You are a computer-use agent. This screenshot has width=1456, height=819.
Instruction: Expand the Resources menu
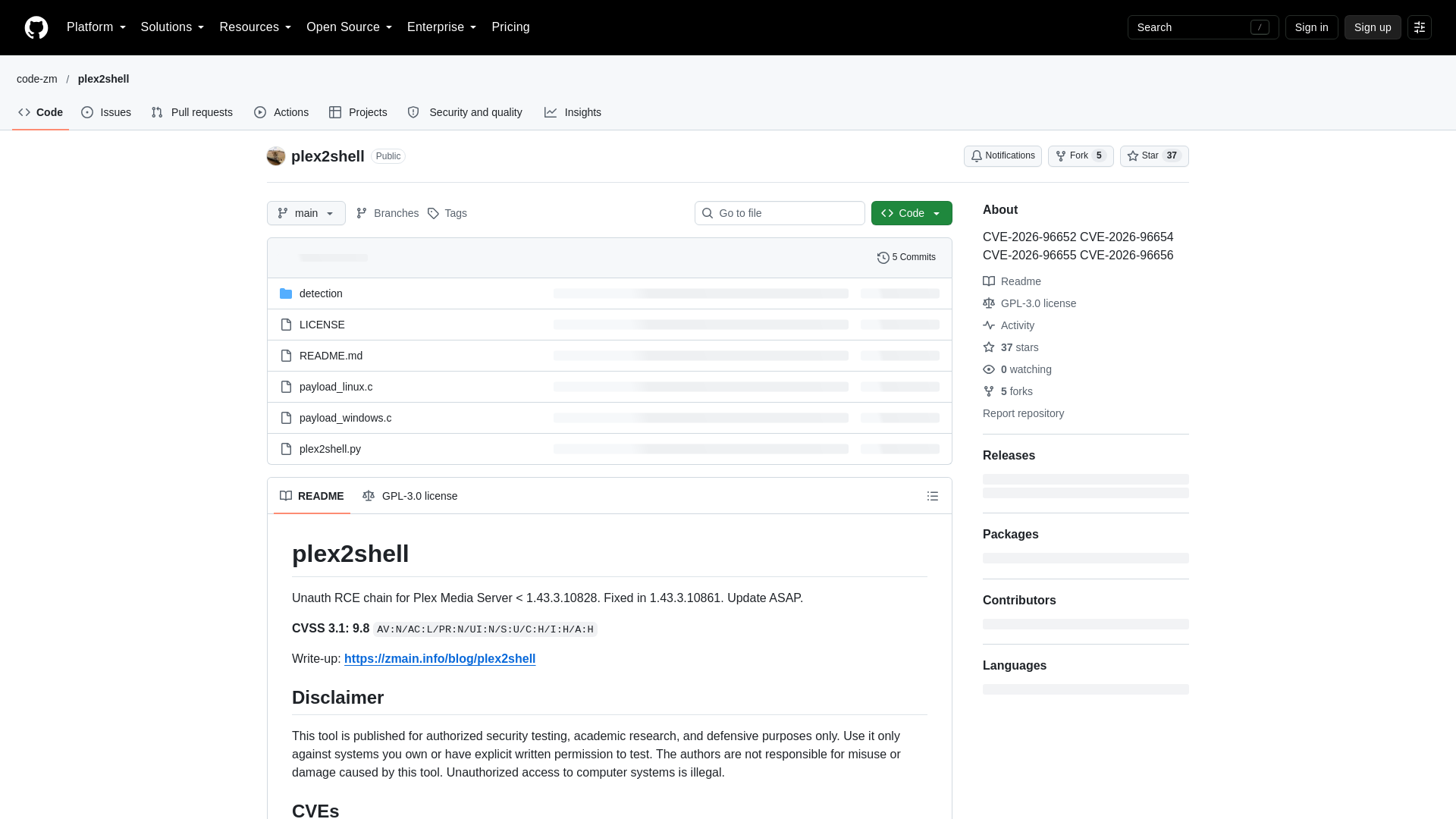255,27
